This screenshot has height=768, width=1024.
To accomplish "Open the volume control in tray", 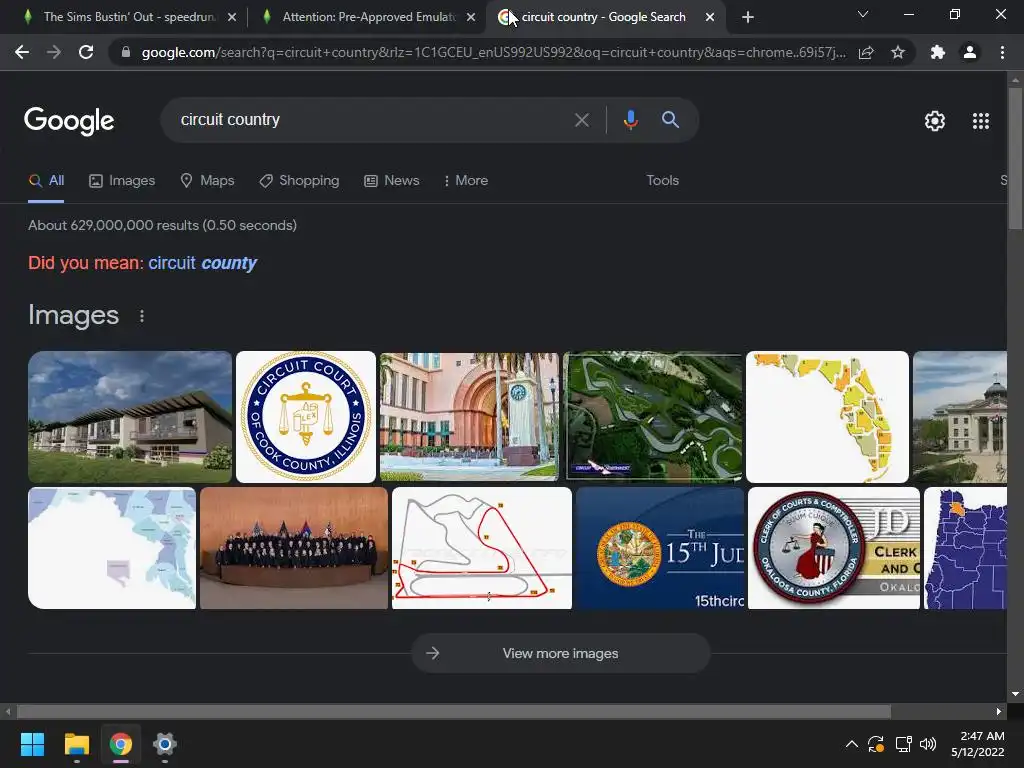I will pyautogui.click(x=928, y=744).
